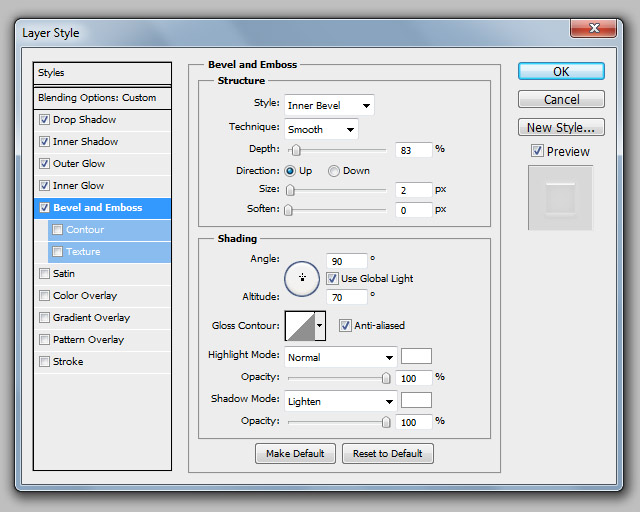640x512 pixels.
Task: Enable the Satin checkbox
Action: (44, 274)
